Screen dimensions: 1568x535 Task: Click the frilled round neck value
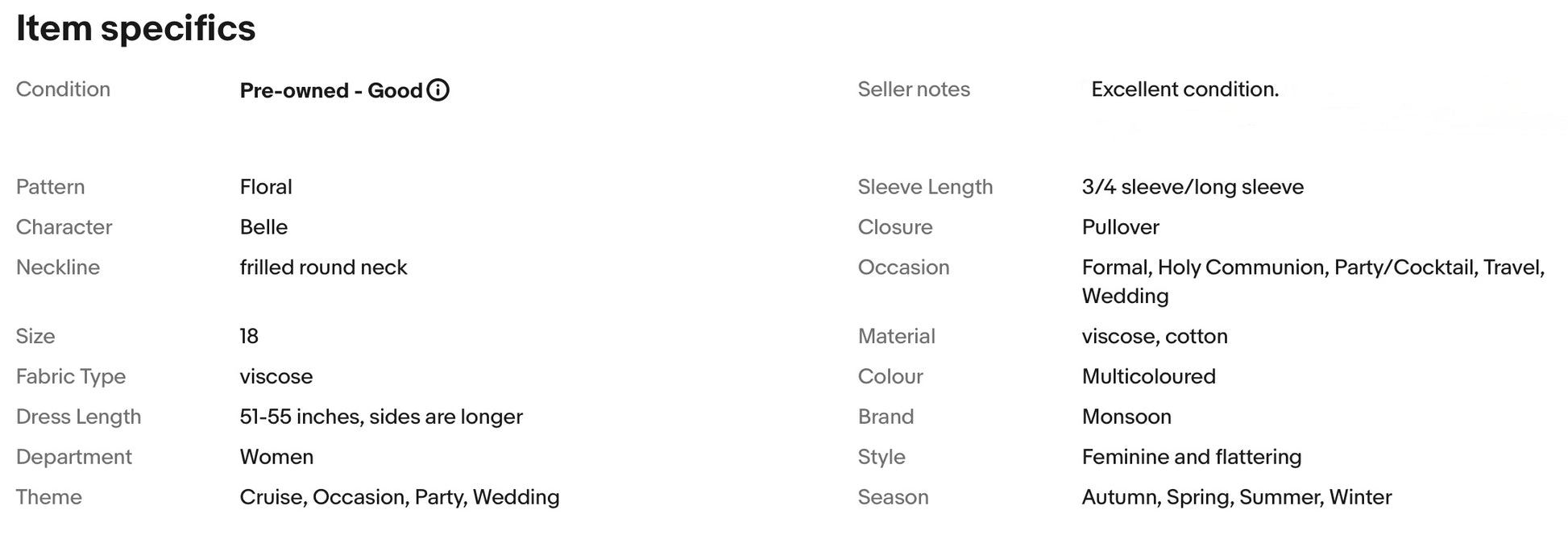coord(323,267)
